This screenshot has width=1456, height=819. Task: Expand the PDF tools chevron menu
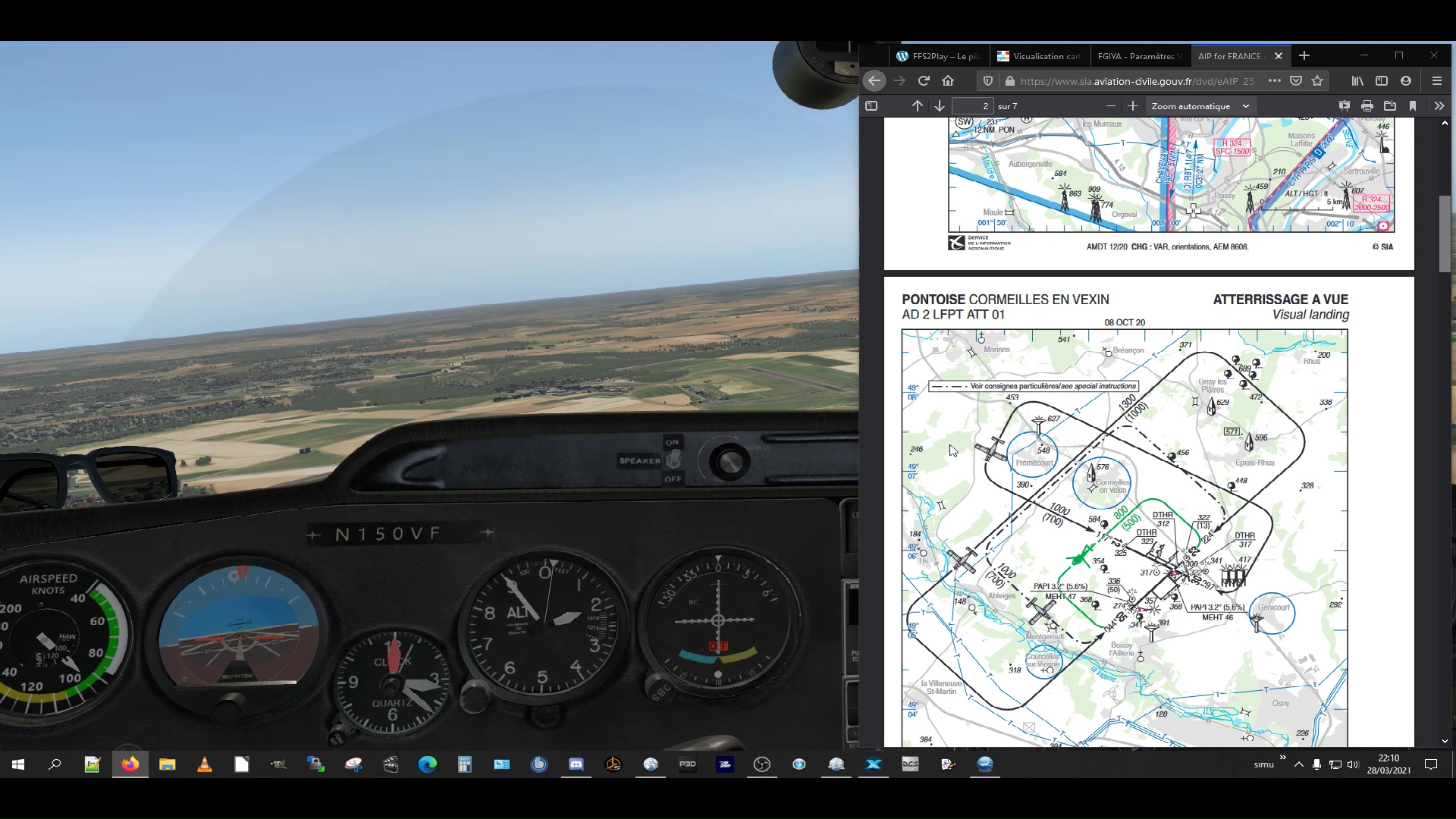[x=1439, y=106]
